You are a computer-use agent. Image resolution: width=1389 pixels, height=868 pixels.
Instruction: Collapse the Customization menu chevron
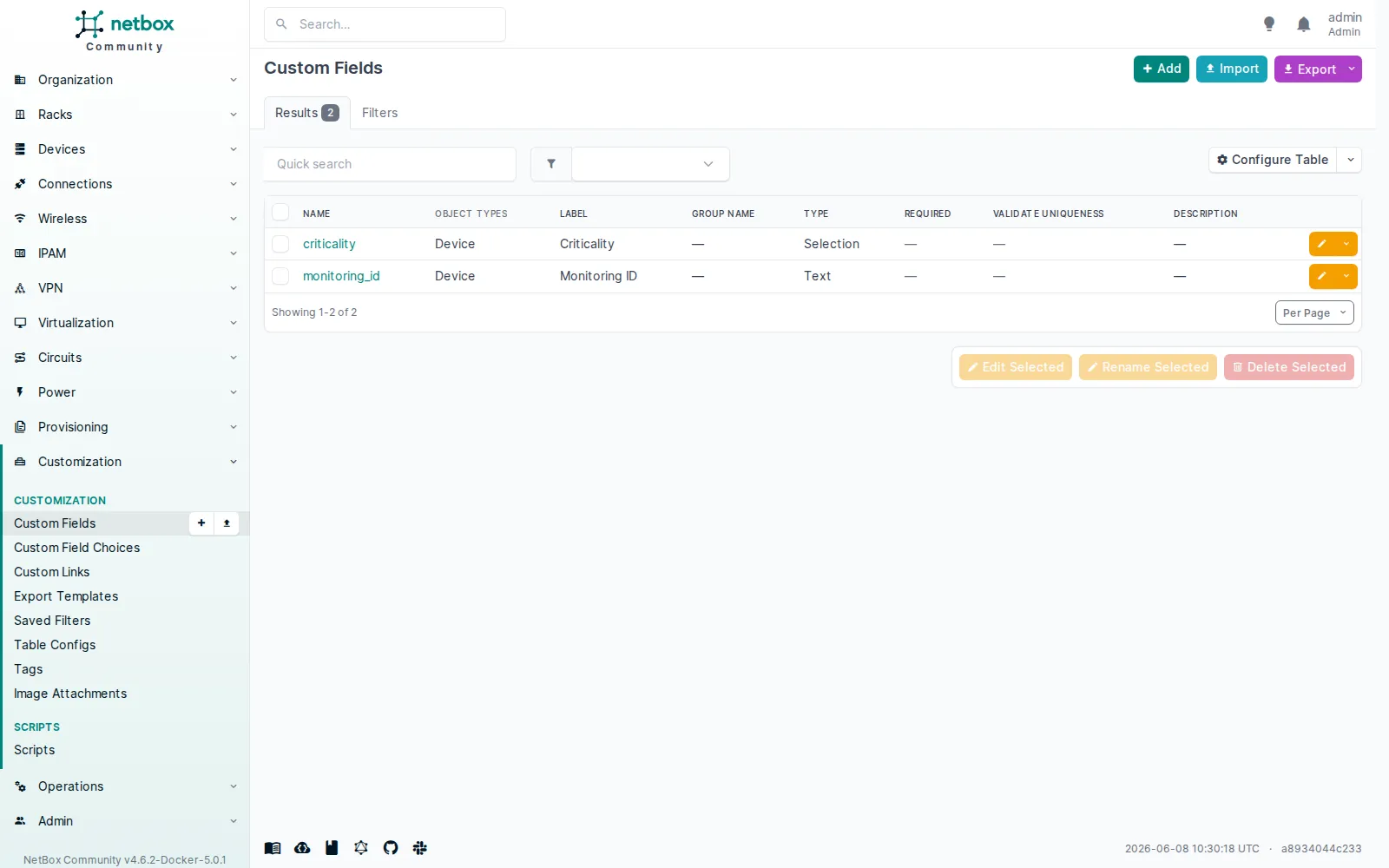tap(234, 462)
